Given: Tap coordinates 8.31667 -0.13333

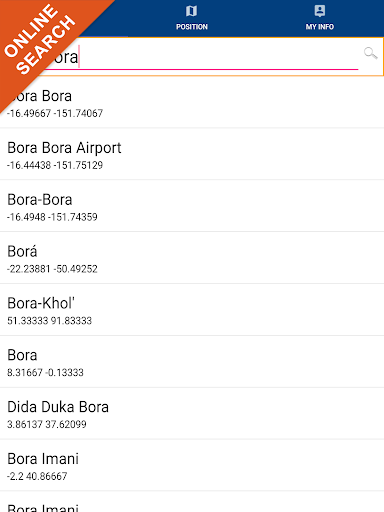Looking at the screenshot, I should tap(45, 372).
